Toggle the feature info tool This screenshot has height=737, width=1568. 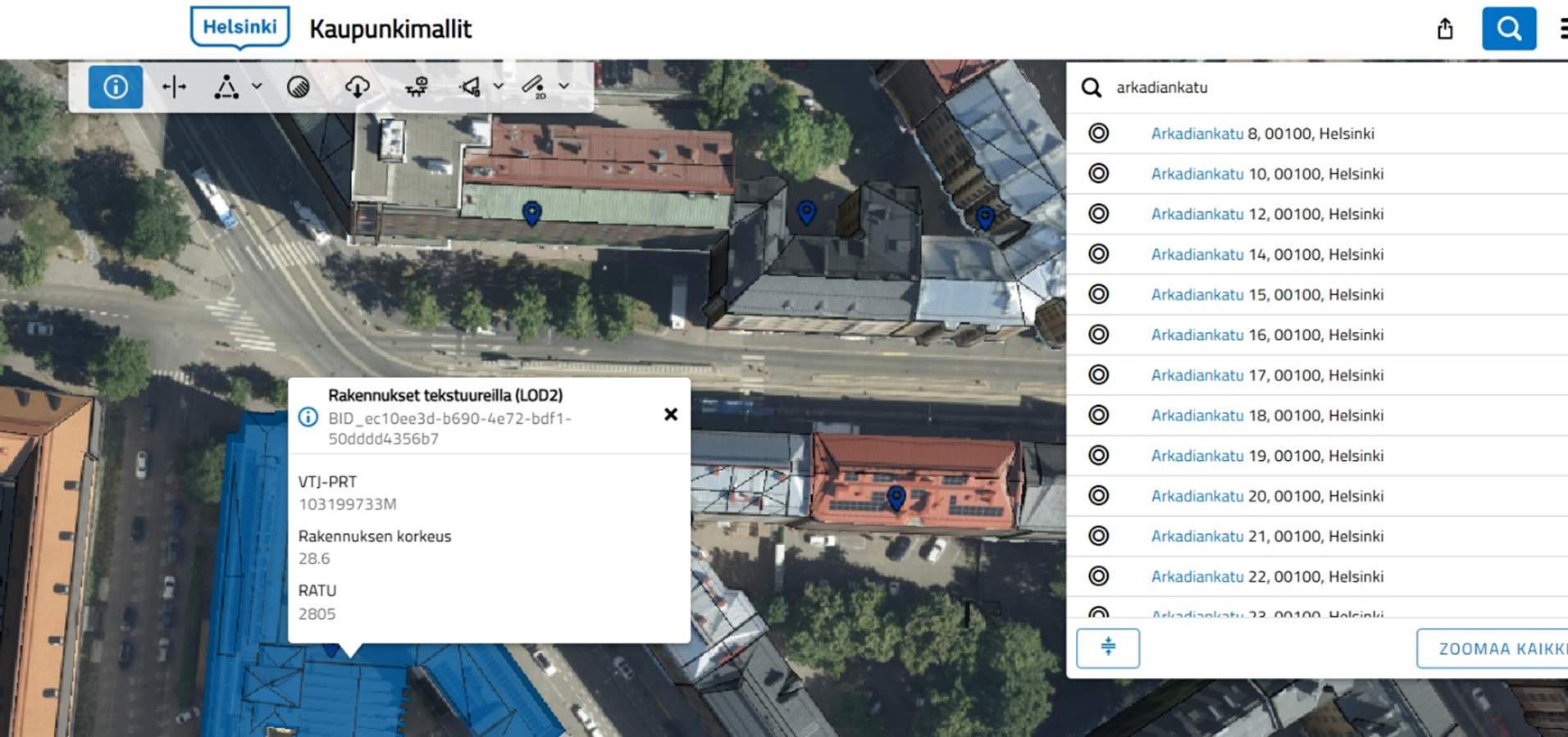(x=116, y=87)
